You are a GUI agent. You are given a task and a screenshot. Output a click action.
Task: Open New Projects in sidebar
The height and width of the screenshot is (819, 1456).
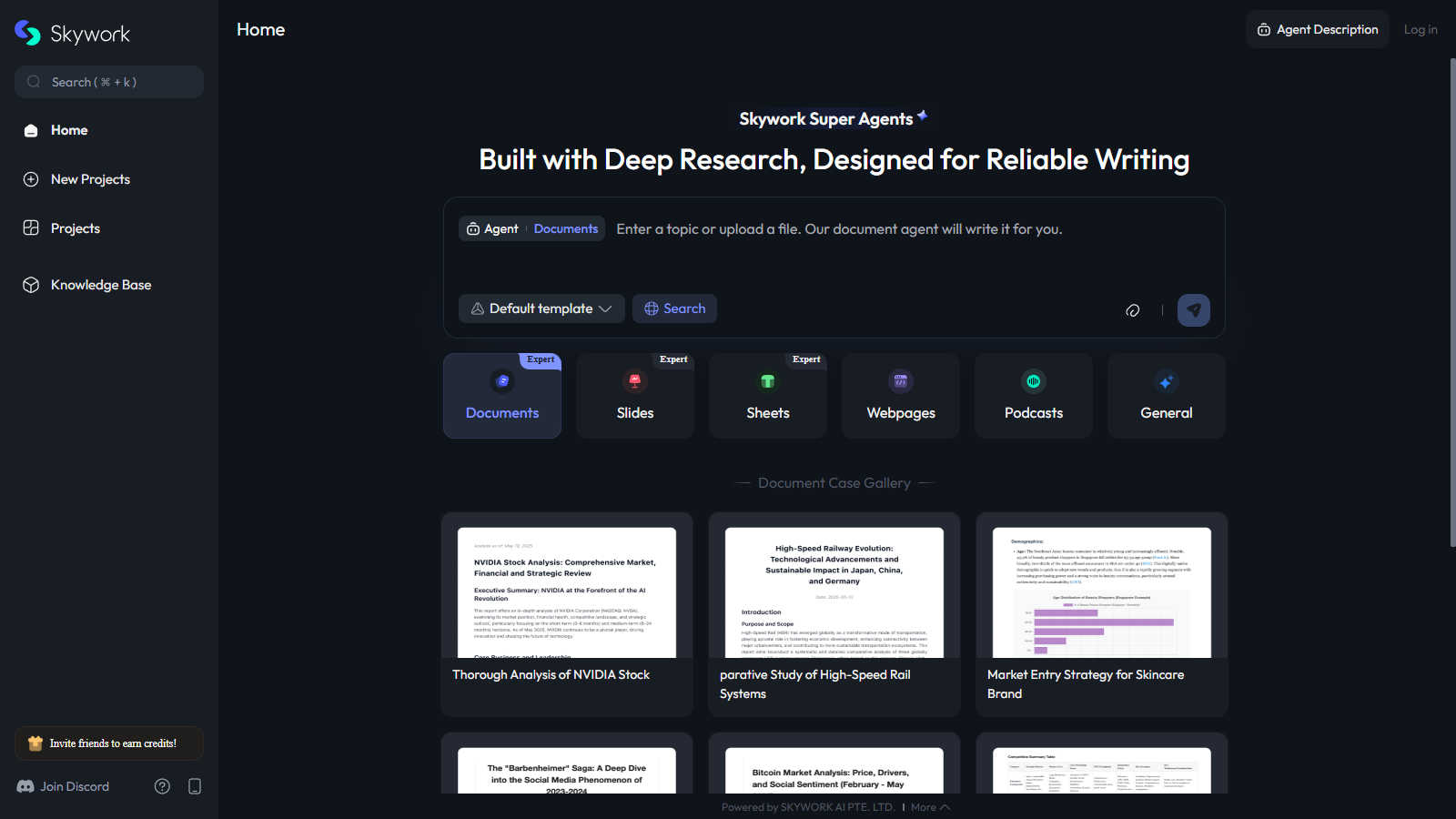click(x=109, y=179)
